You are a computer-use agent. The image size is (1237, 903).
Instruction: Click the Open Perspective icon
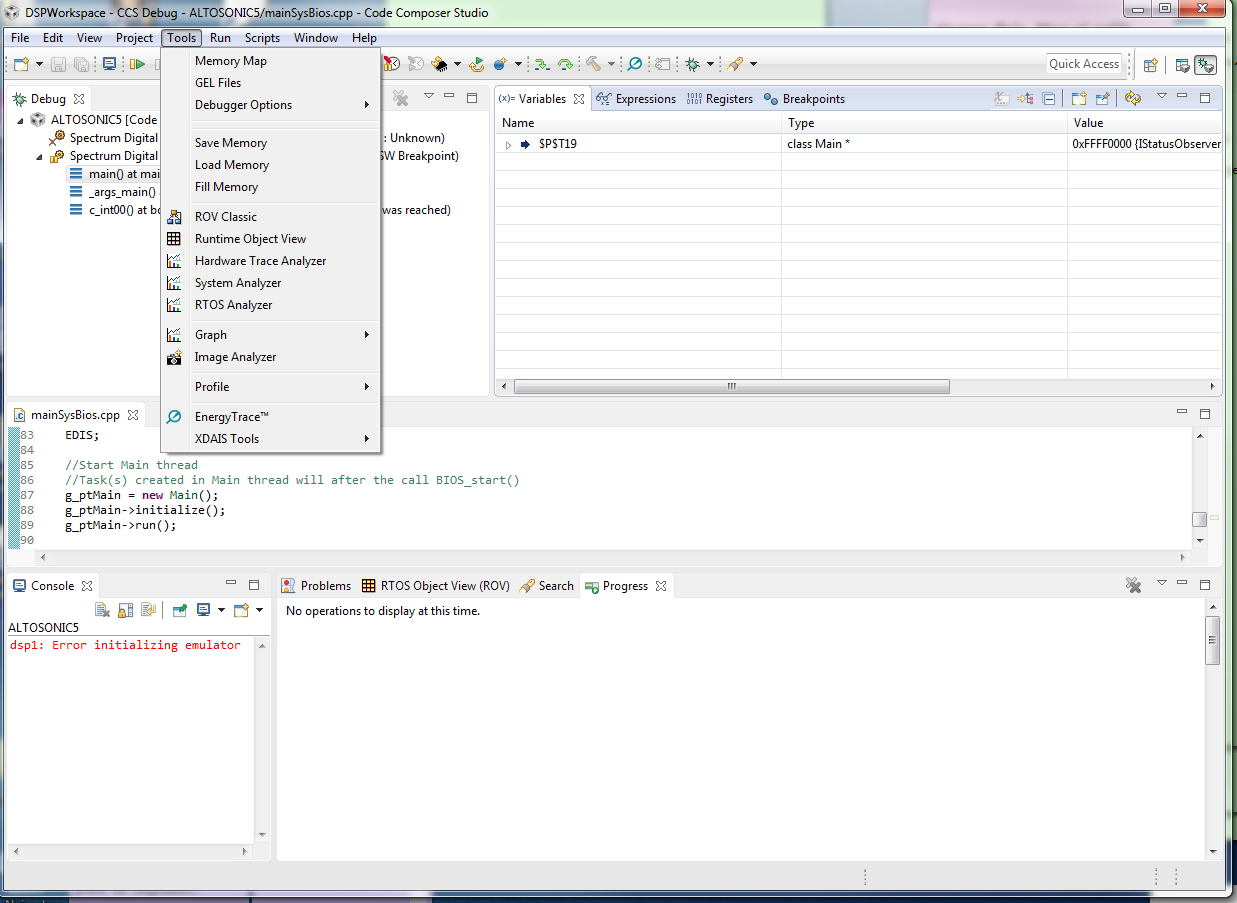[1151, 65]
